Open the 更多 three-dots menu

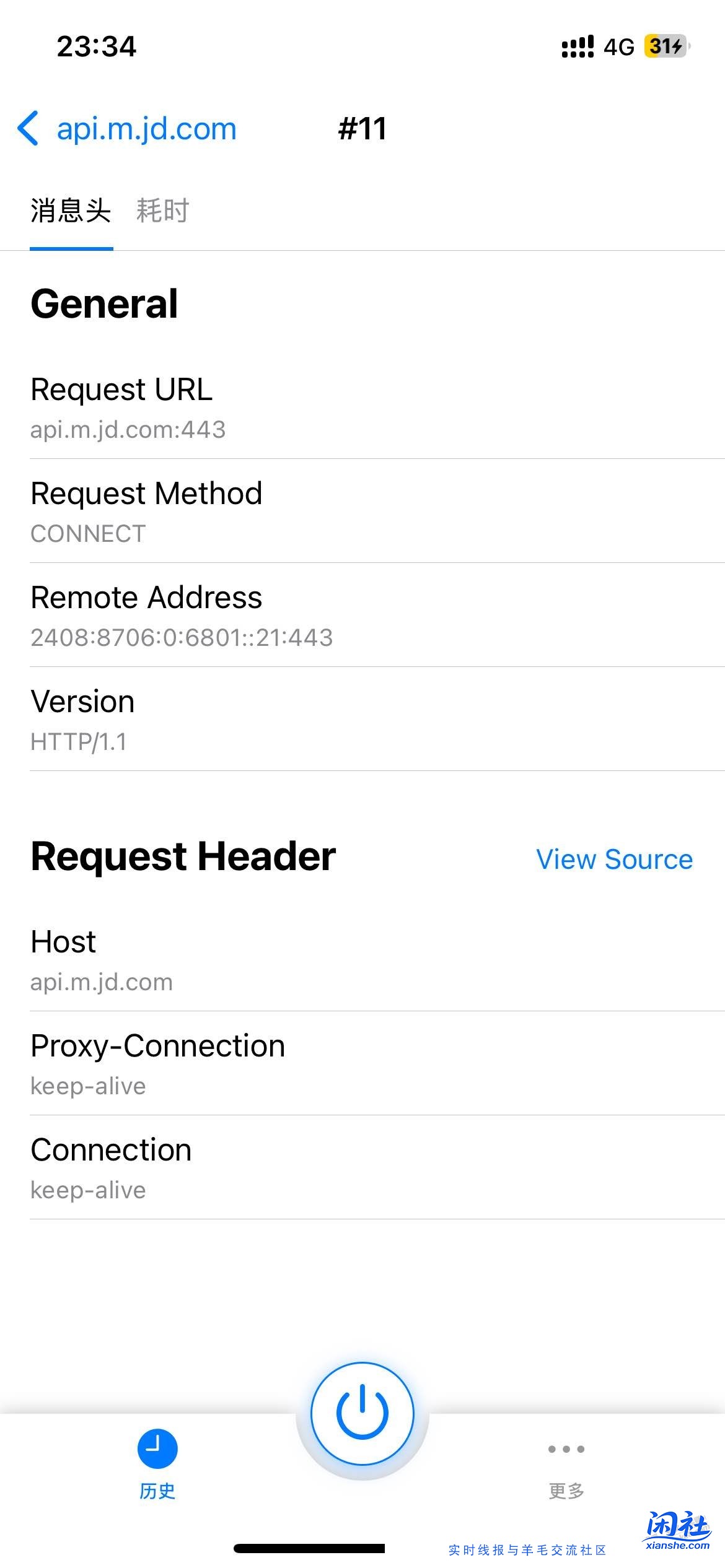[x=566, y=1449]
